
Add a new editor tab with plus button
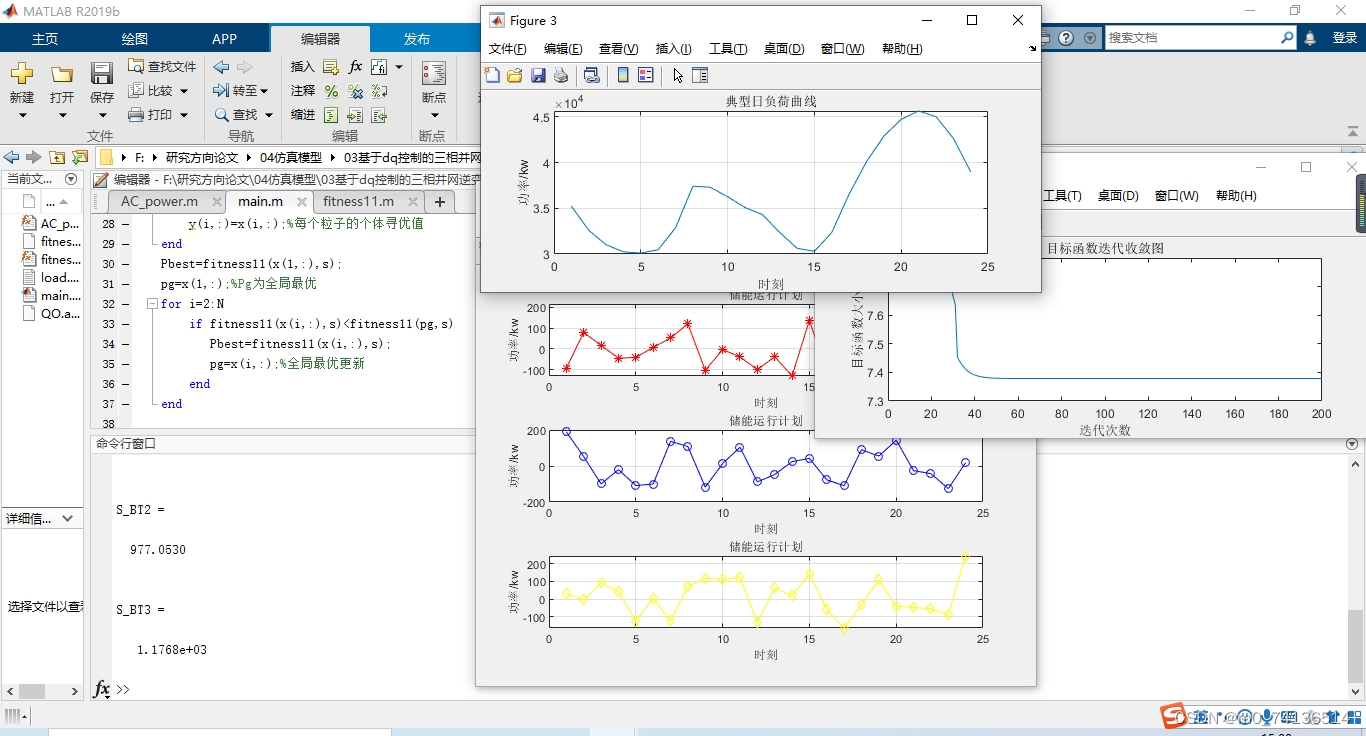tap(439, 201)
